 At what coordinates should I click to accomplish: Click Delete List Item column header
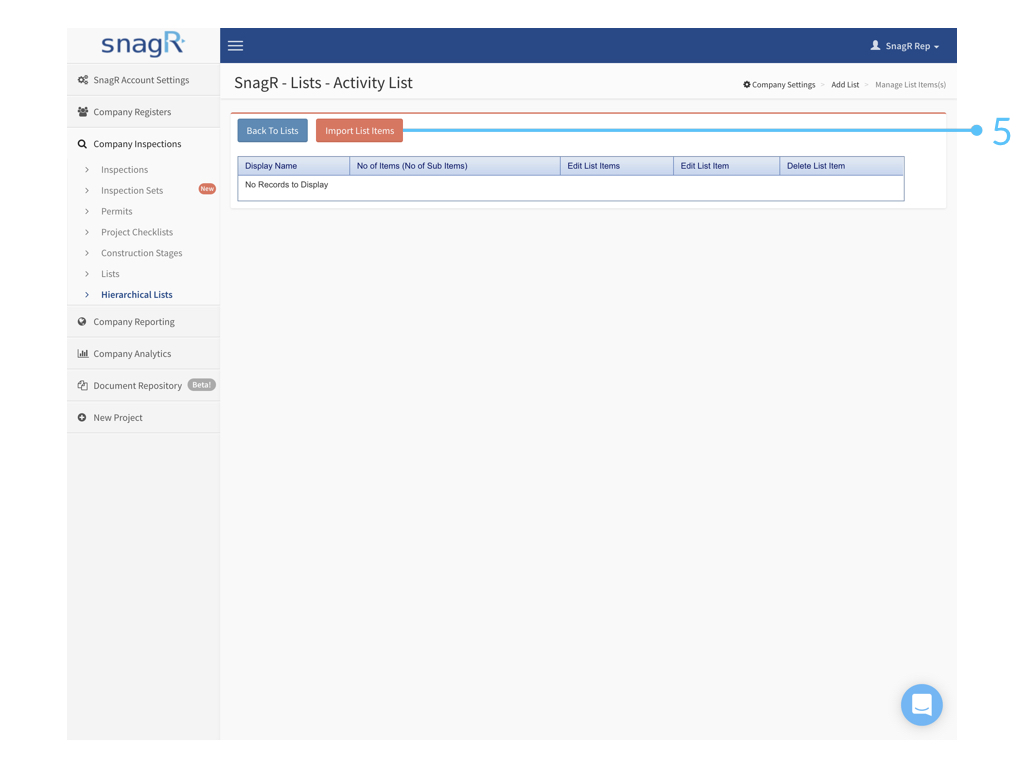pos(842,166)
